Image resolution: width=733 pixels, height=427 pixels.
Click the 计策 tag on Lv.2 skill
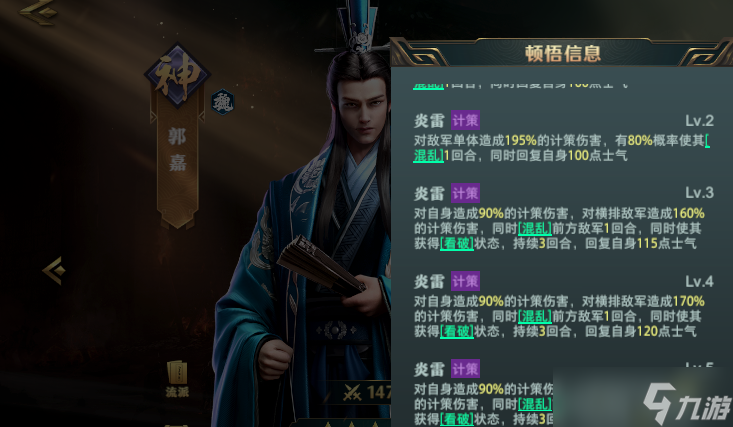(x=465, y=121)
